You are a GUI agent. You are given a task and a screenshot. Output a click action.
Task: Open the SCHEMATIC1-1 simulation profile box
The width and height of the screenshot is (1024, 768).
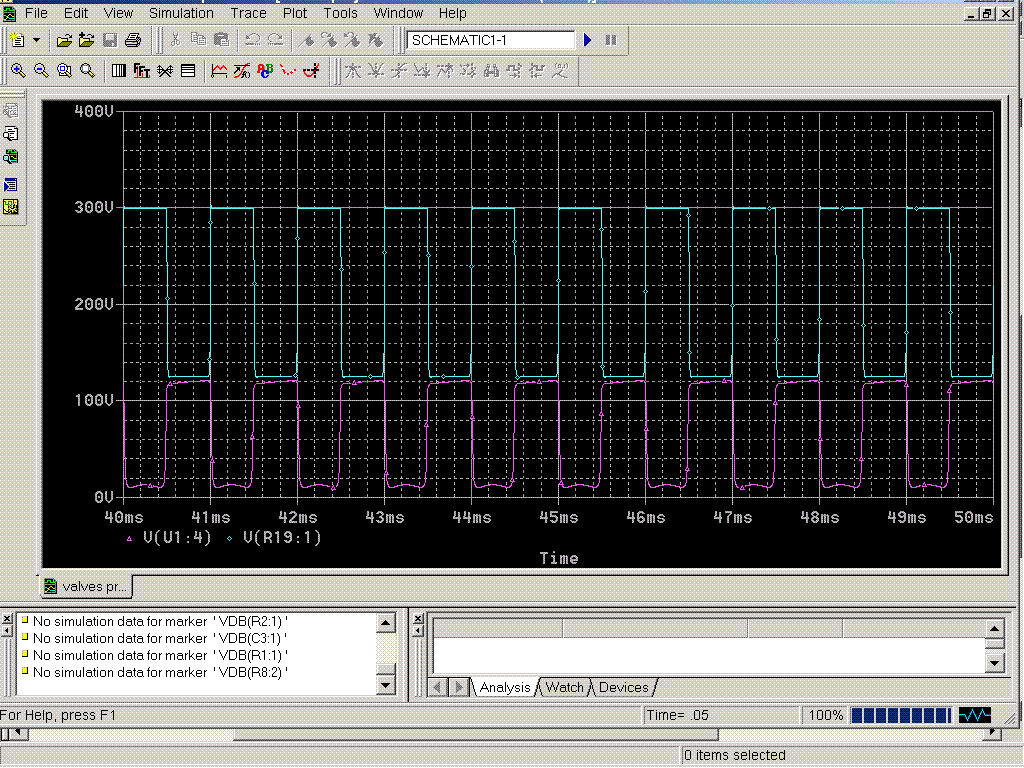[x=491, y=40]
